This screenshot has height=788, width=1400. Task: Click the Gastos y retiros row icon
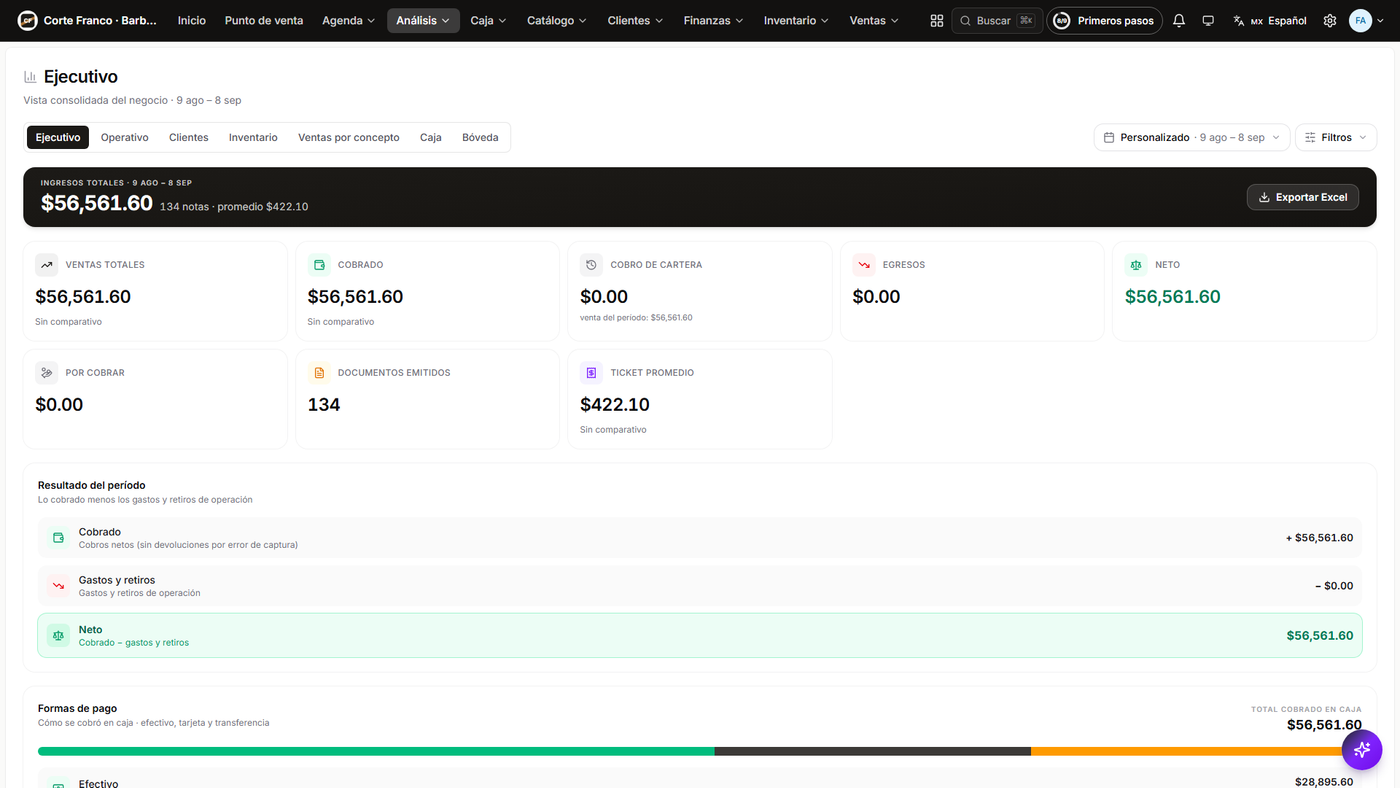[58, 586]
